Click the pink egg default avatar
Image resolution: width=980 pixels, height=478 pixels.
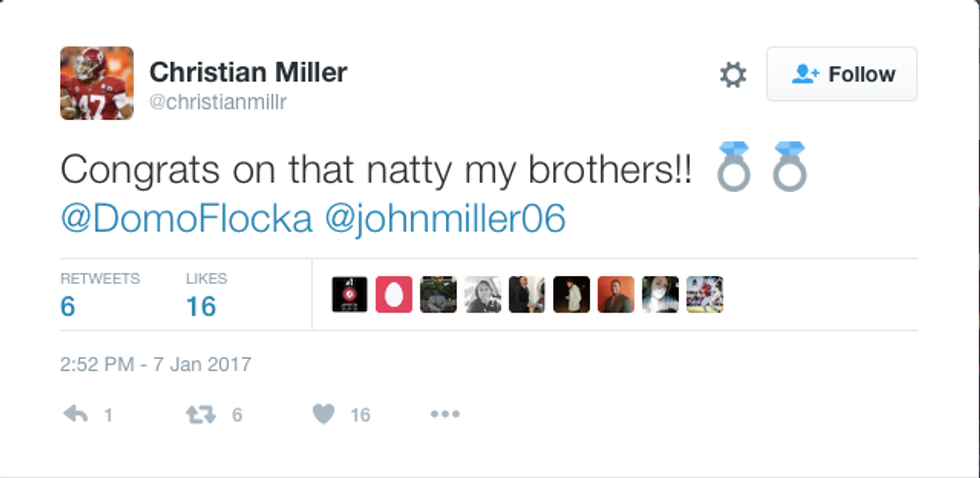394,295
